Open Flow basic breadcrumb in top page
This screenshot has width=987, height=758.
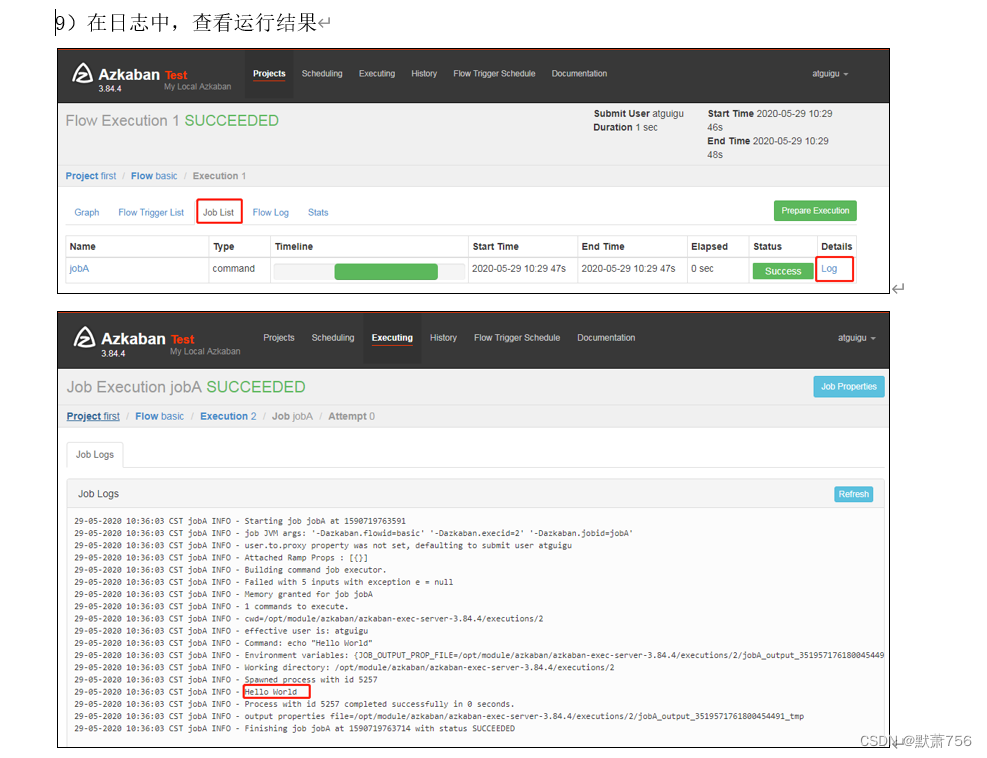[x=154, y=176]
